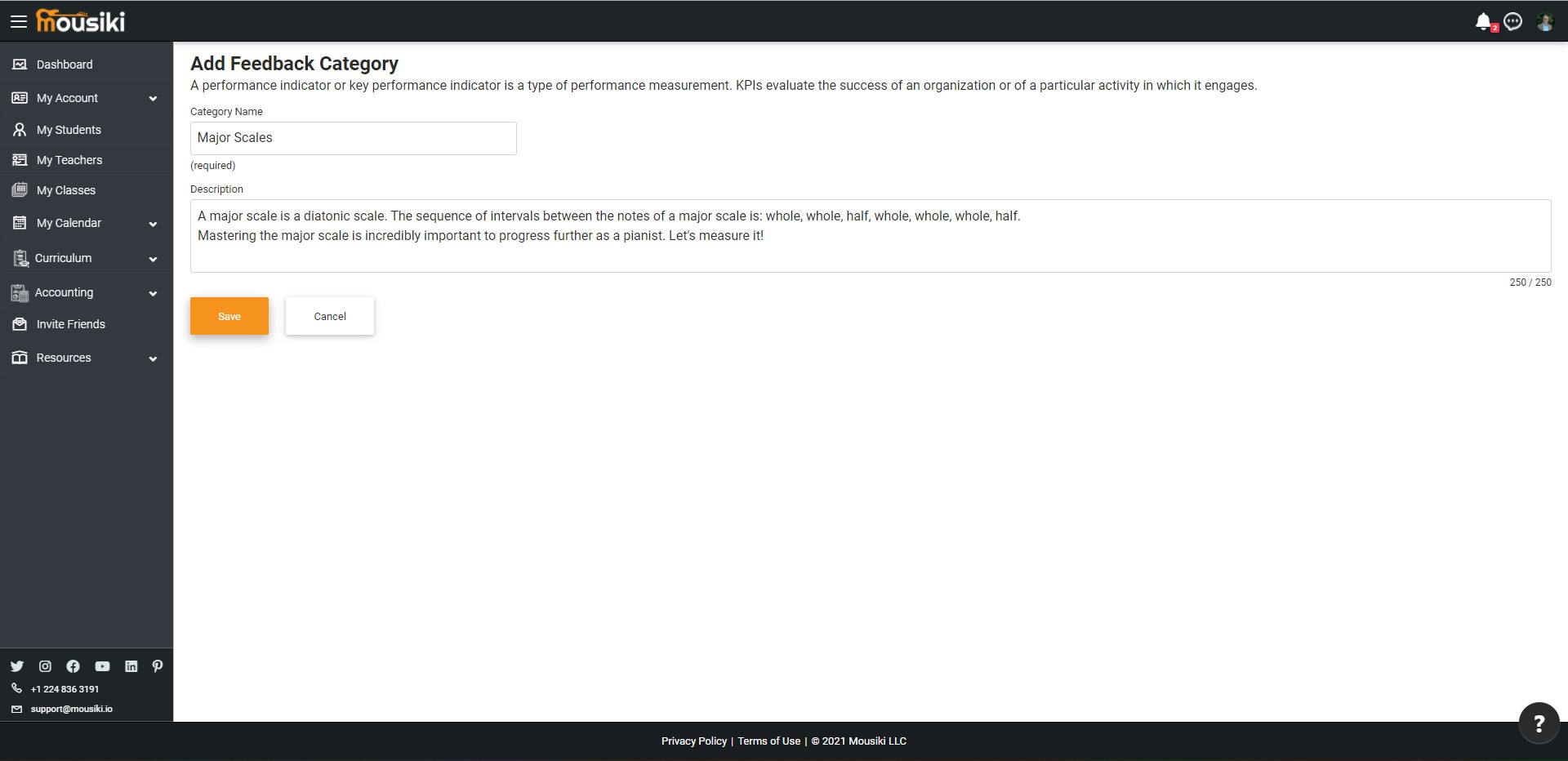Viewport: 1568px width, 761px height.
Task: Click support@mousiki.io email link
Action: coord(72,709)
